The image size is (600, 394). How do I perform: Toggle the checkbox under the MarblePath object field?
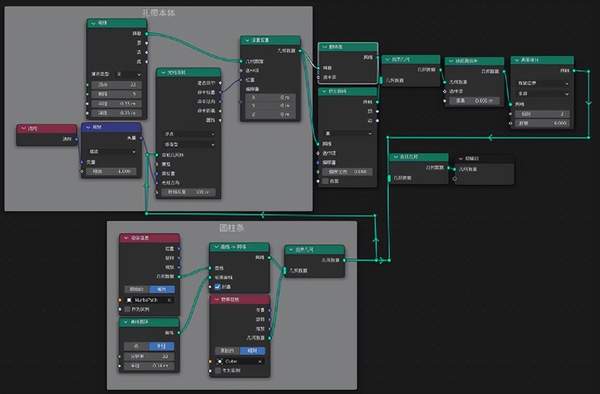coord(127,309)
